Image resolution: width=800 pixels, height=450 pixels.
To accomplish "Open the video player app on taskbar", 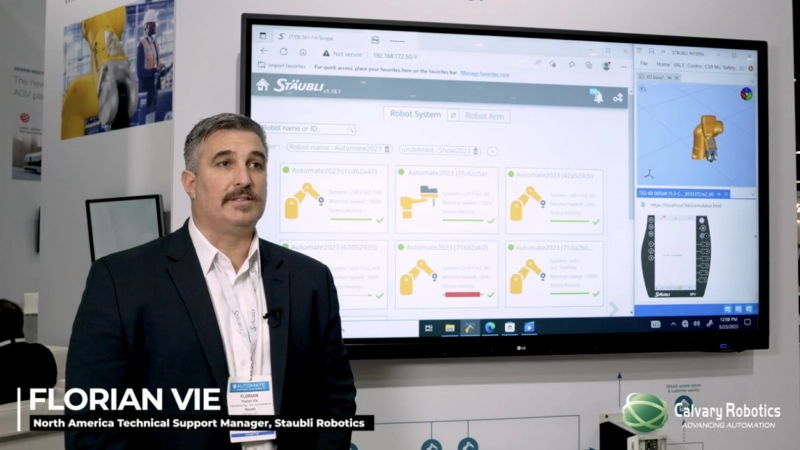I will pyautogui.click(x=529, y=327).
